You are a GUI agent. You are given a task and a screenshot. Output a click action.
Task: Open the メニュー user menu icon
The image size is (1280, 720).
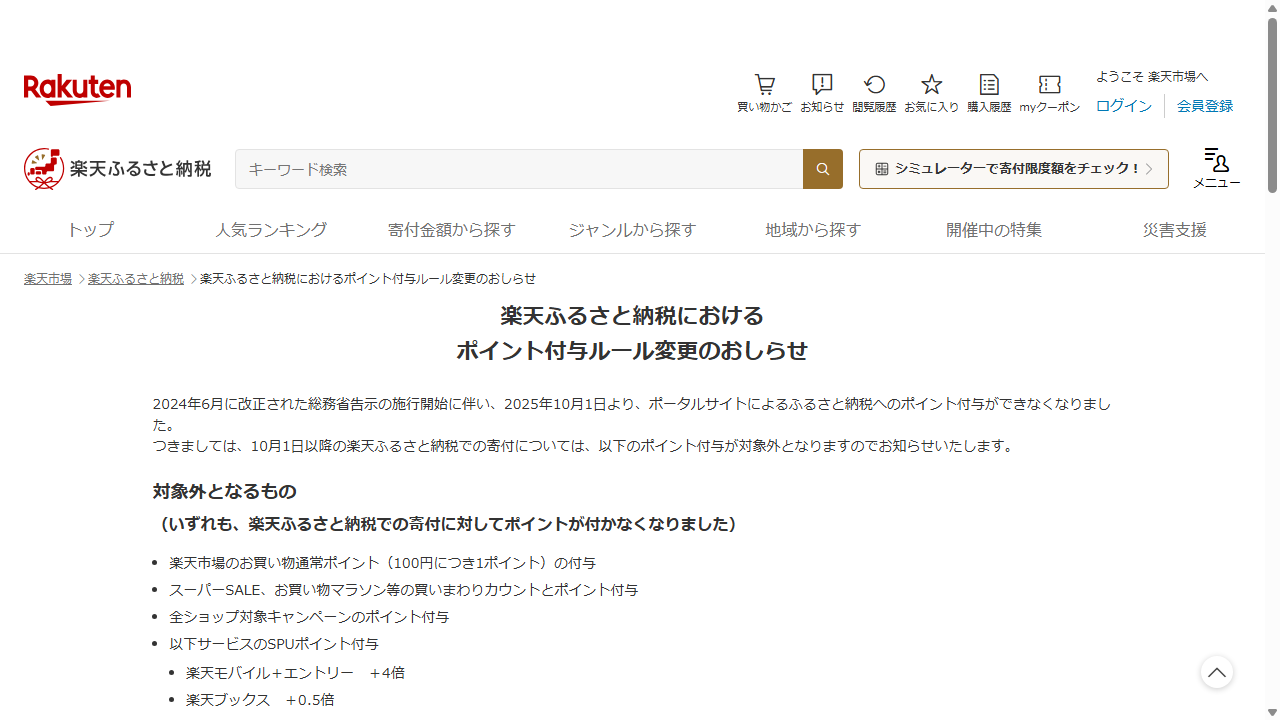1216,168
